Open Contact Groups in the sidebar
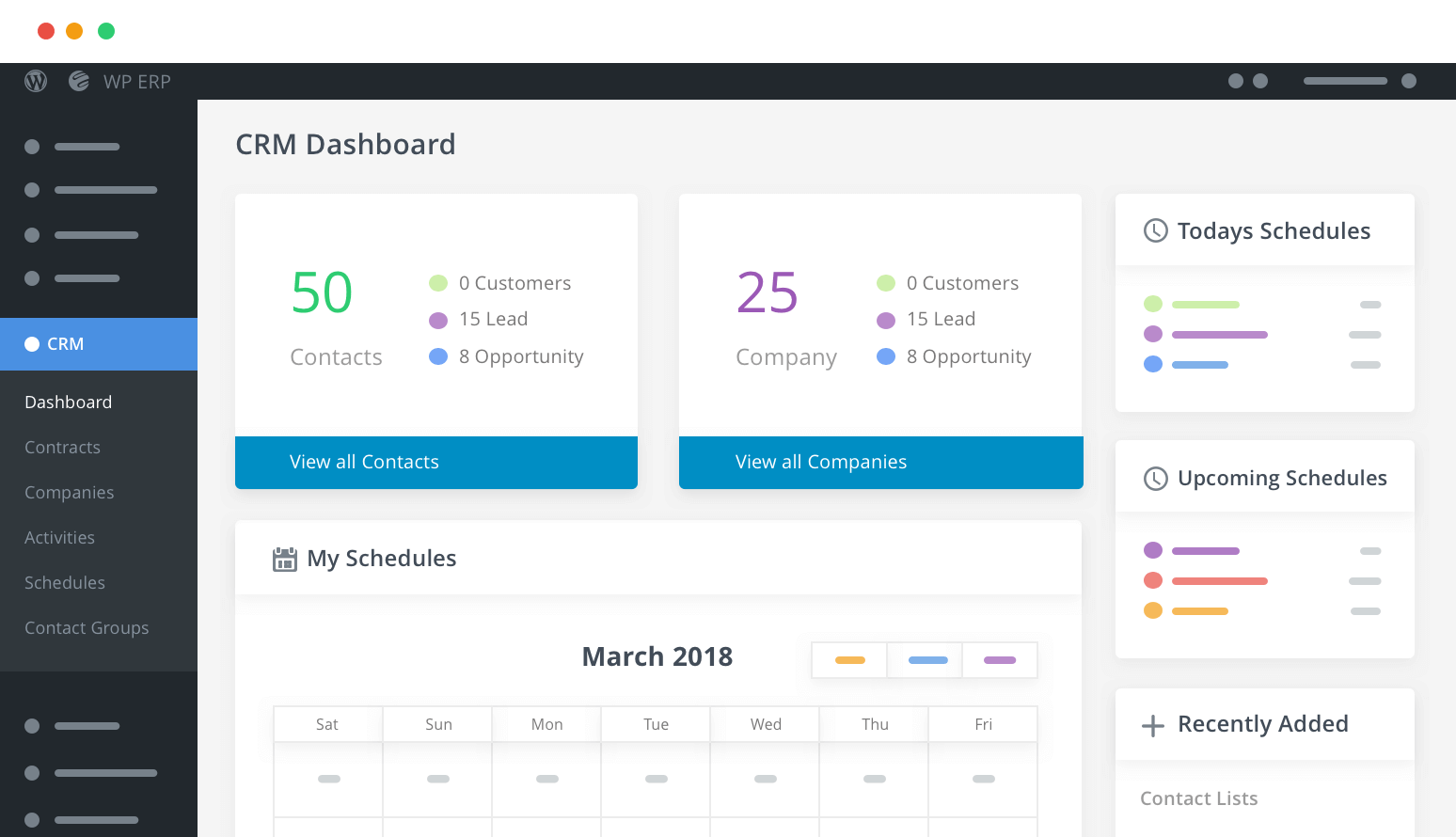Viewport: 1456px width, 837px height. pos(87,628)
